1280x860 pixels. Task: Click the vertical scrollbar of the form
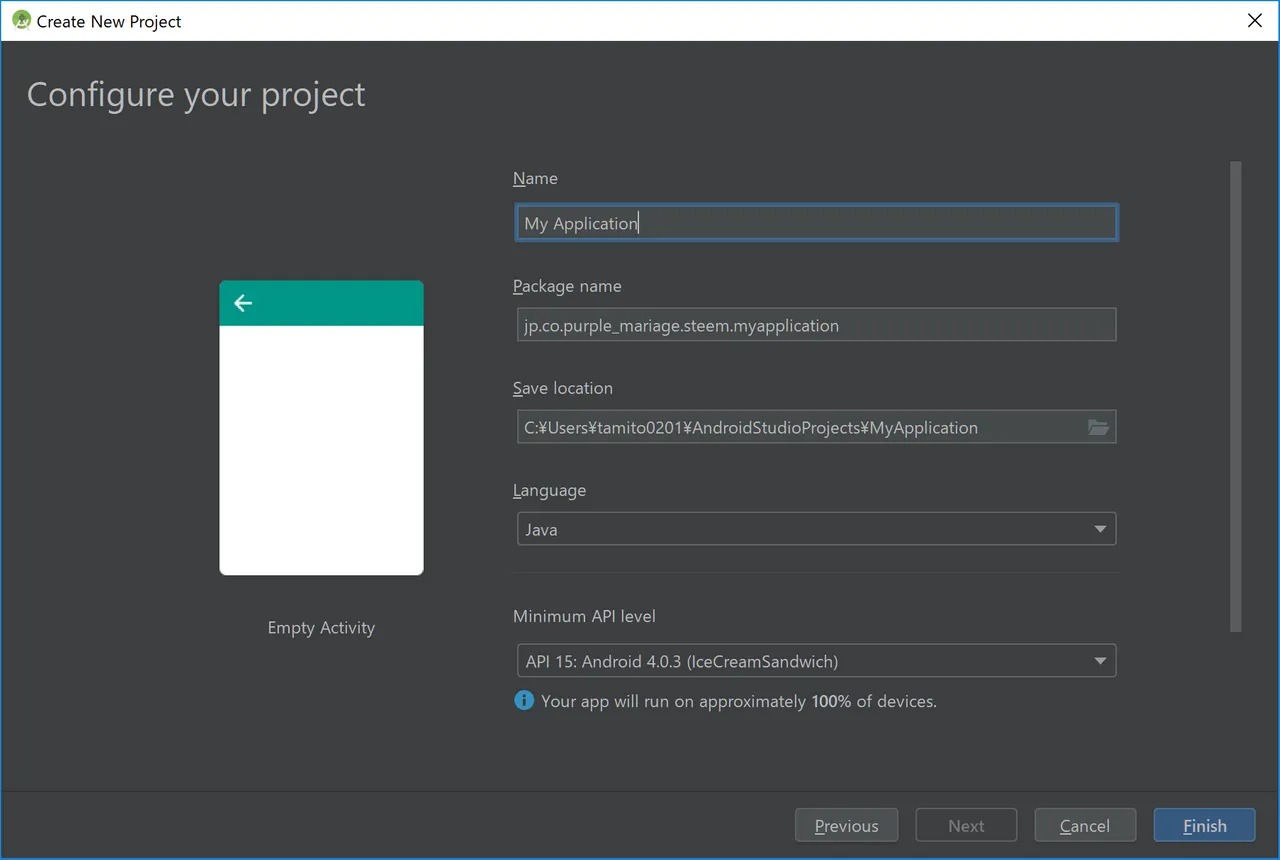pyautogui.click(x=1236, y=397)
